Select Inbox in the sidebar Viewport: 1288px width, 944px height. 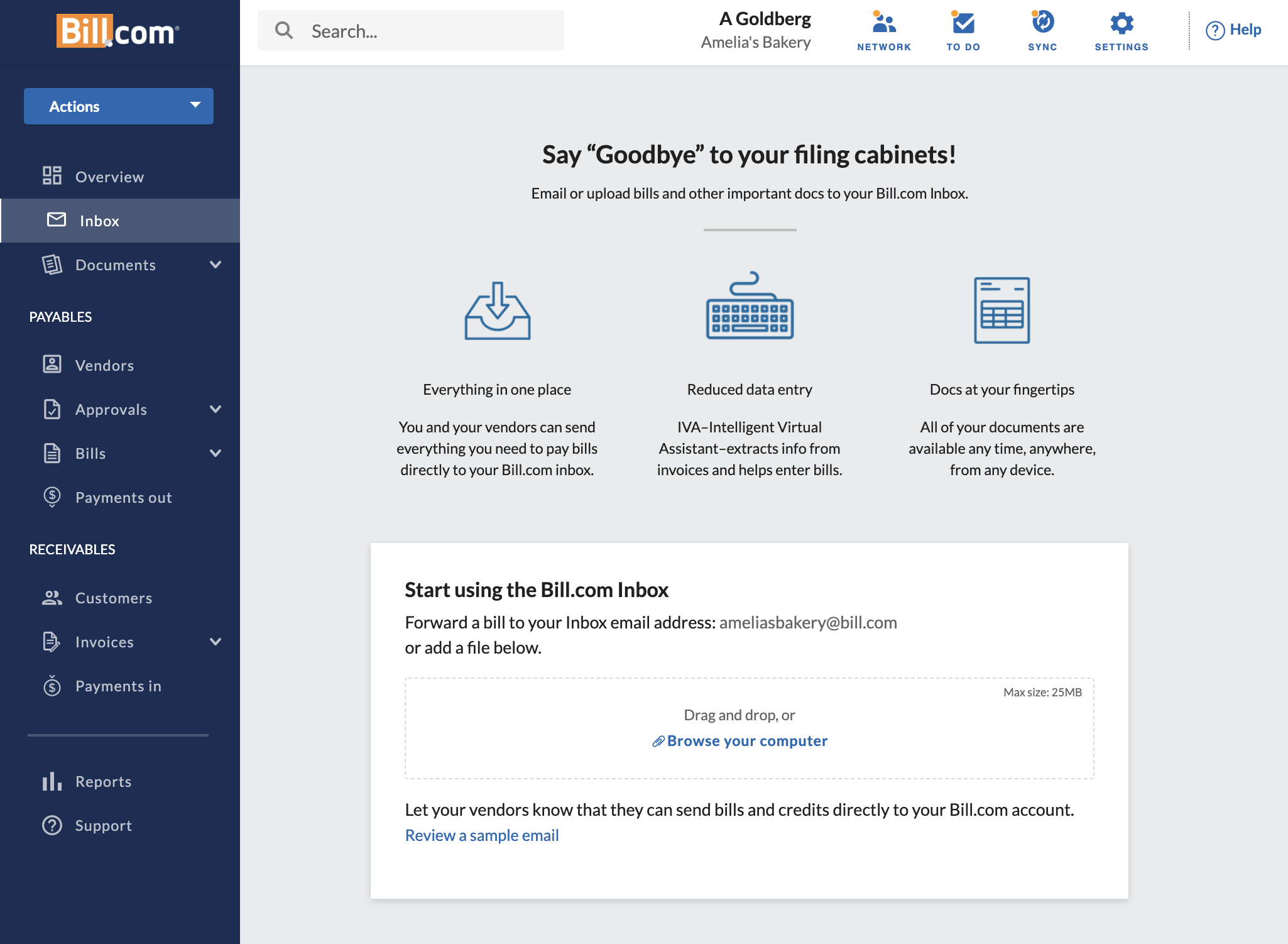coord(120,221)
